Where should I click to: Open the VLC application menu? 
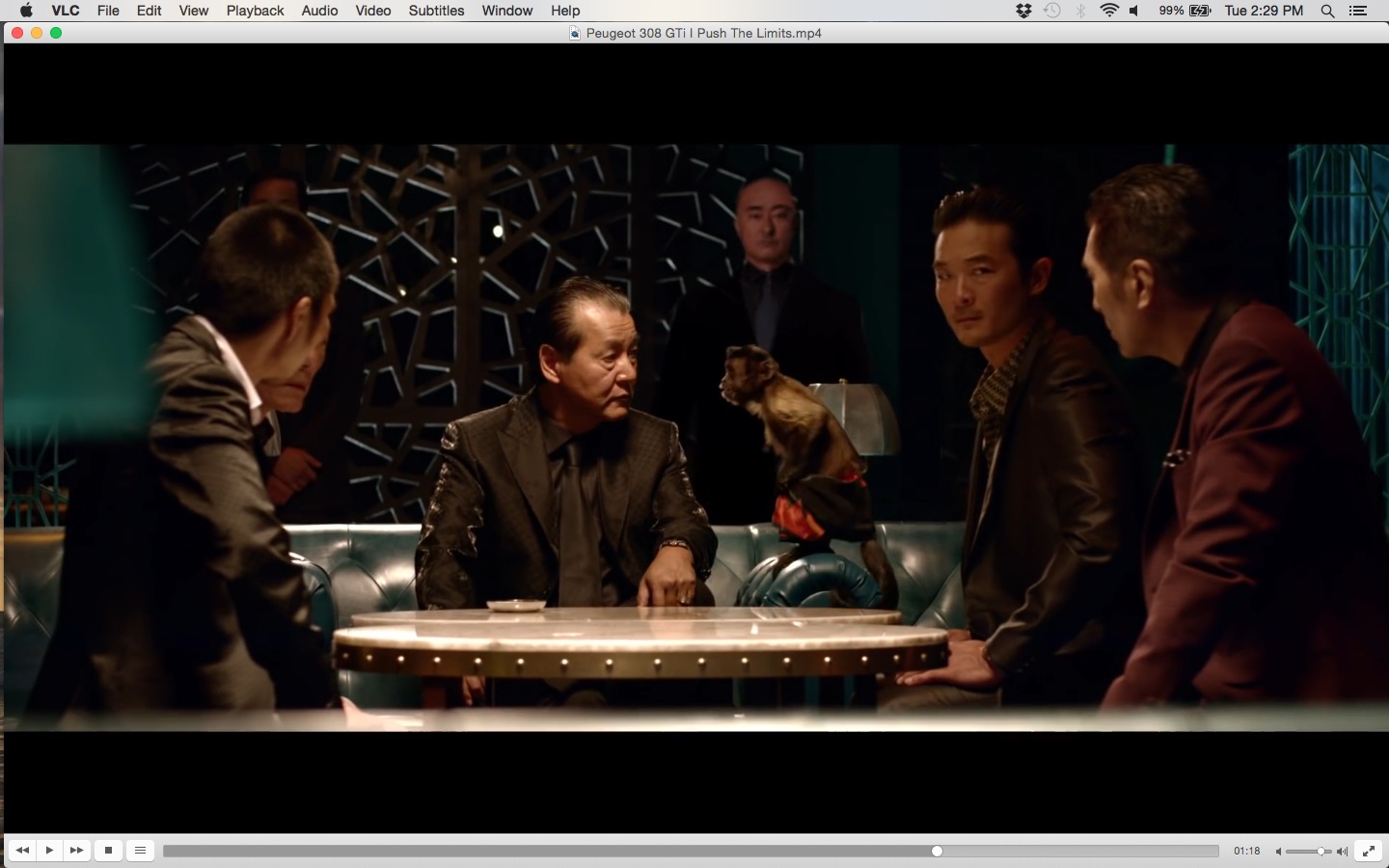coord(66,11)
